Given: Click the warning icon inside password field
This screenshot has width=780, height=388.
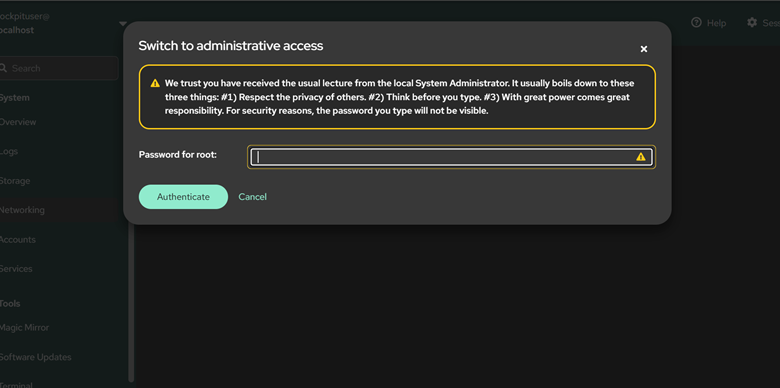Looking at the screenshot, I should 641,157.
